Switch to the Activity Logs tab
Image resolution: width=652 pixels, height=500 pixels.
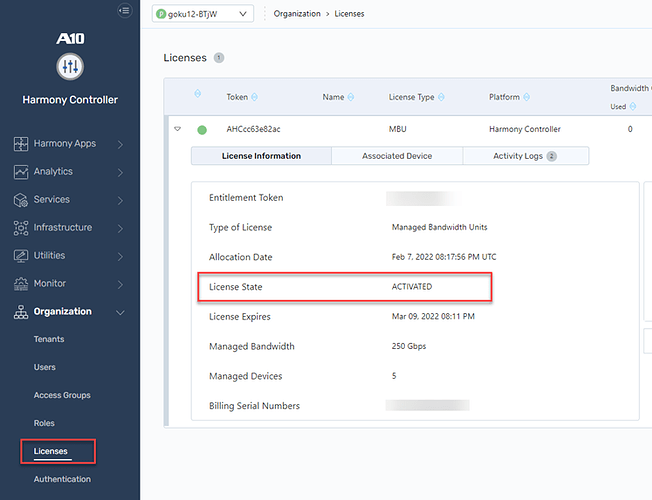(526, 156)
